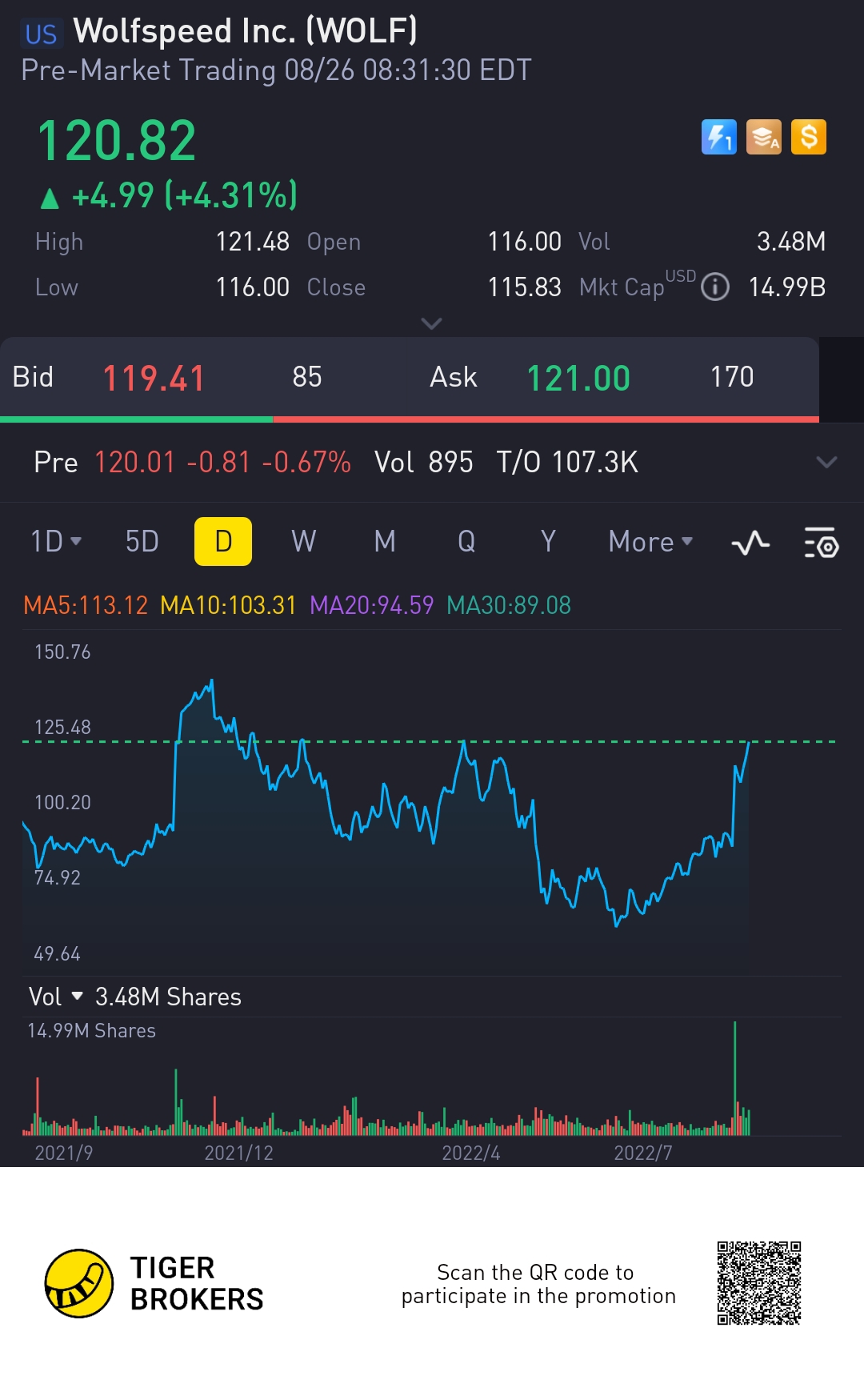Tap the MA30:89.08 indicator label
Viewport: 864px width, 1400px height.
[x=509, y=605]
